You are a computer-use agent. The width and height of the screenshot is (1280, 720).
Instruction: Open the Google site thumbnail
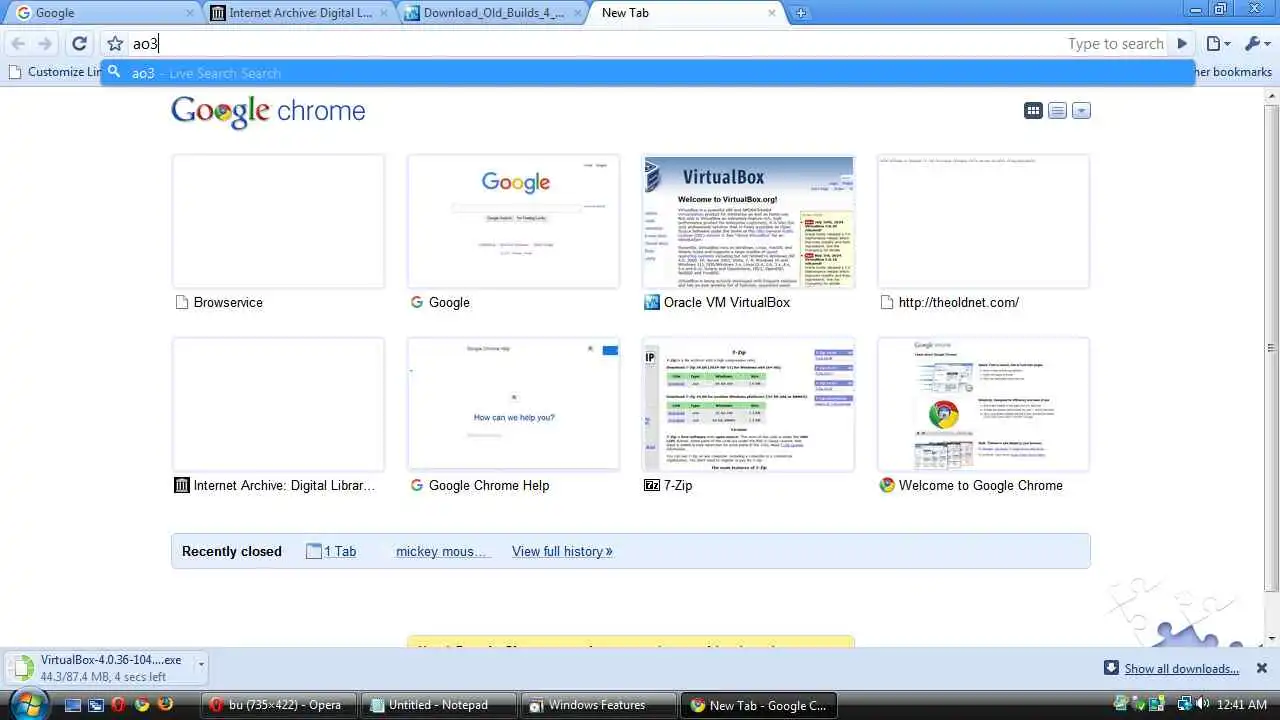click(x=513, y=221)
